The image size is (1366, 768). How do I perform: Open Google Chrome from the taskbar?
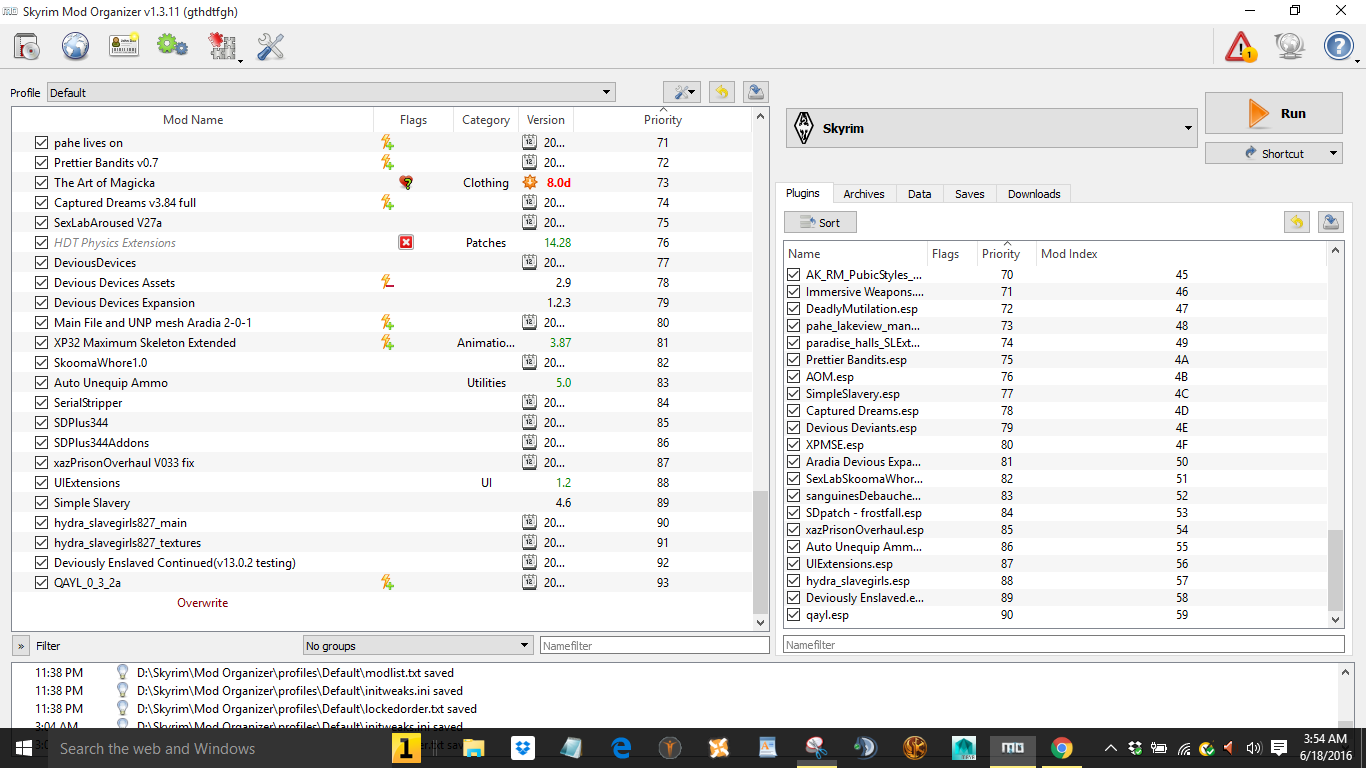(1062, 748)
